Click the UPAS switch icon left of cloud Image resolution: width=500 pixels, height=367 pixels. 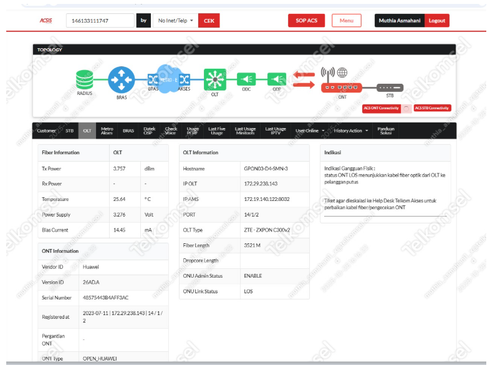point(153,79)
